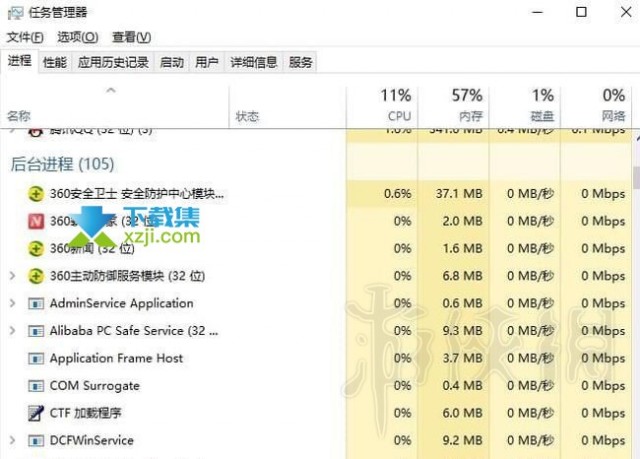Open the 文件(F) menu

click(25, 38)
